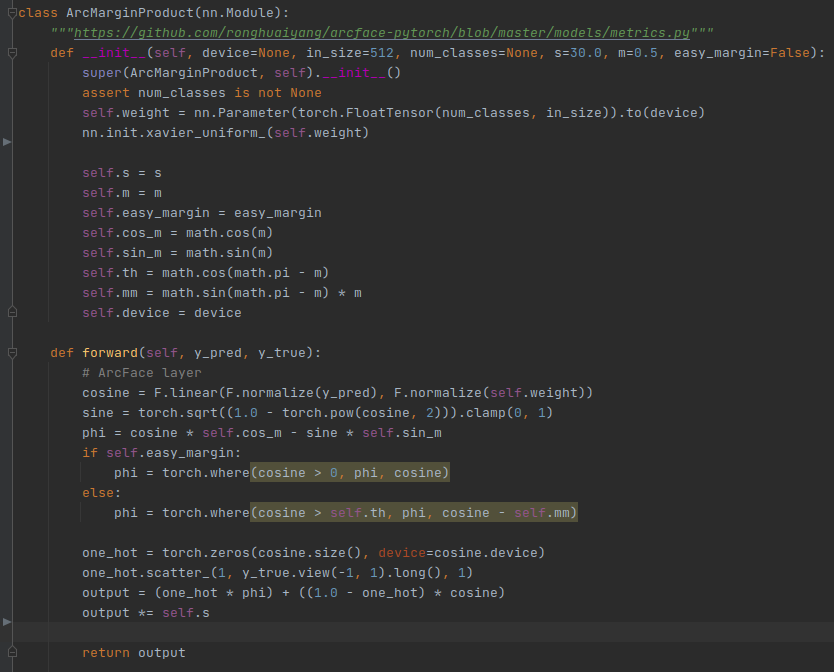Click the fold boundary marker below self.device line
This screenshot has height=672, width=834.
[10, 312]
